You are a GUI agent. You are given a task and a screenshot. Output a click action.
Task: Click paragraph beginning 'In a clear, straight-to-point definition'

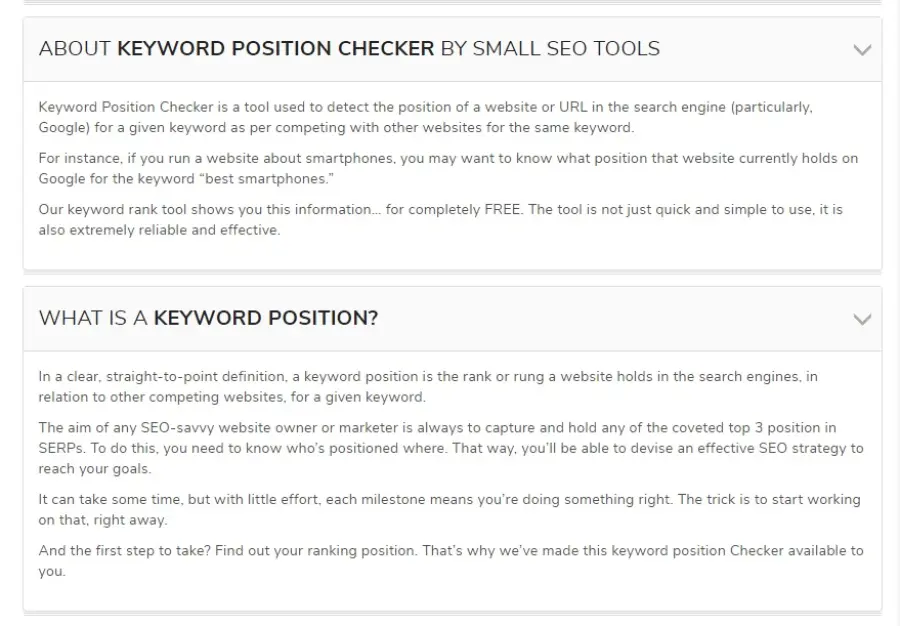(428, 387)
